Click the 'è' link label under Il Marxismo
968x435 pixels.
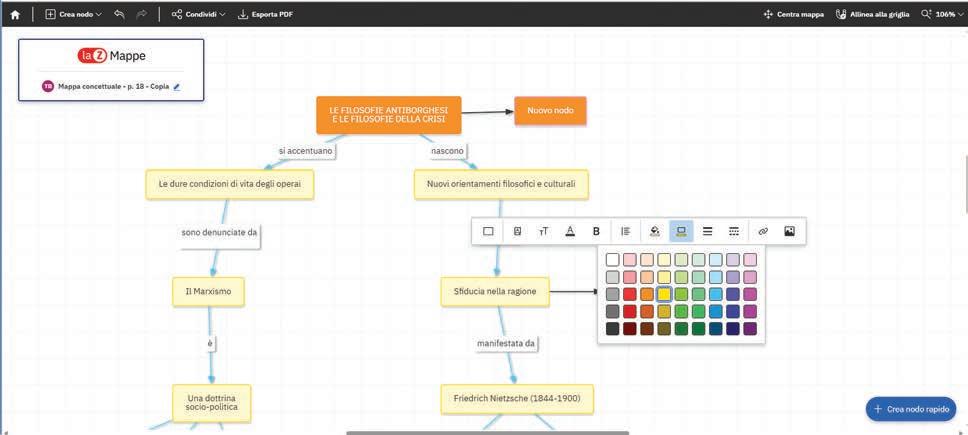(210, 343)
